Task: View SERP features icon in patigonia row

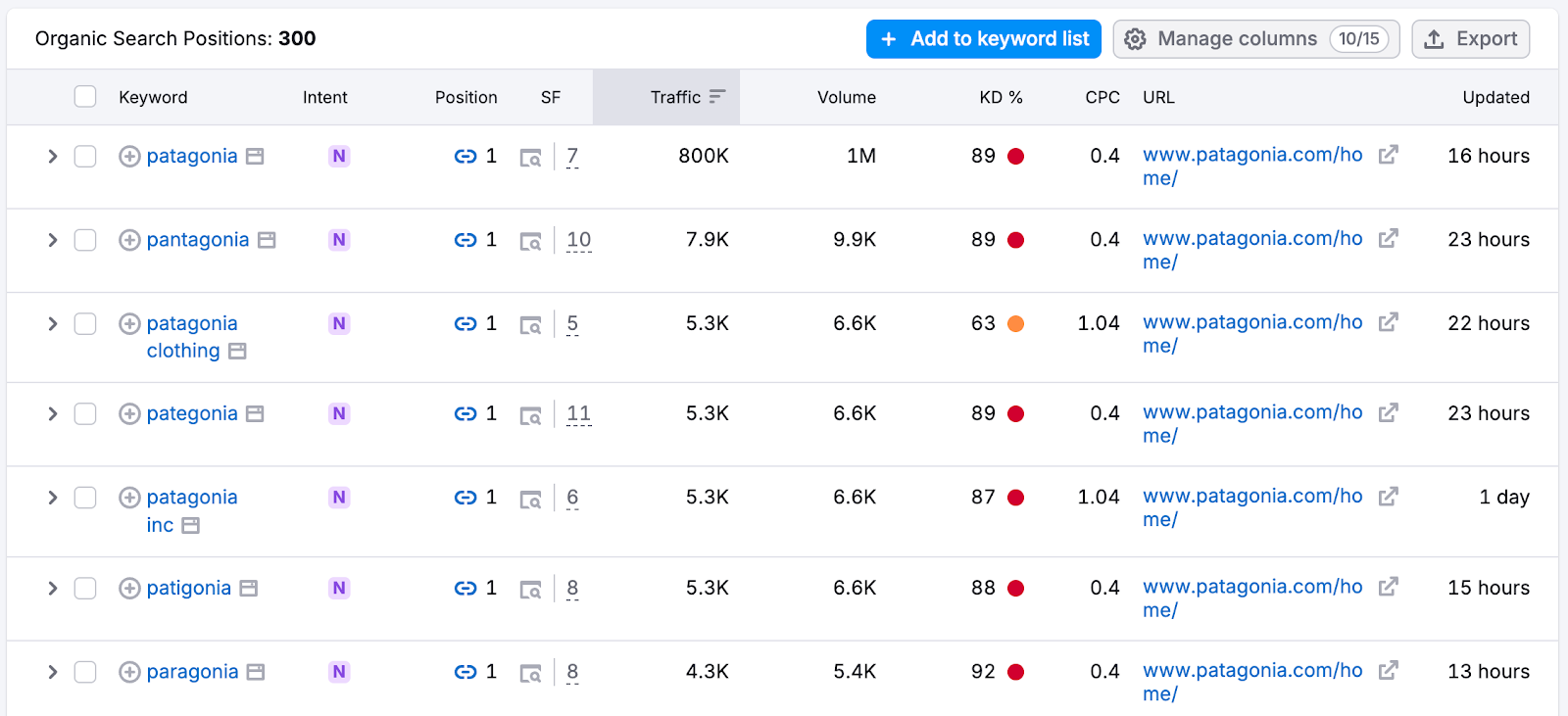Action: [x=530, y=590]
